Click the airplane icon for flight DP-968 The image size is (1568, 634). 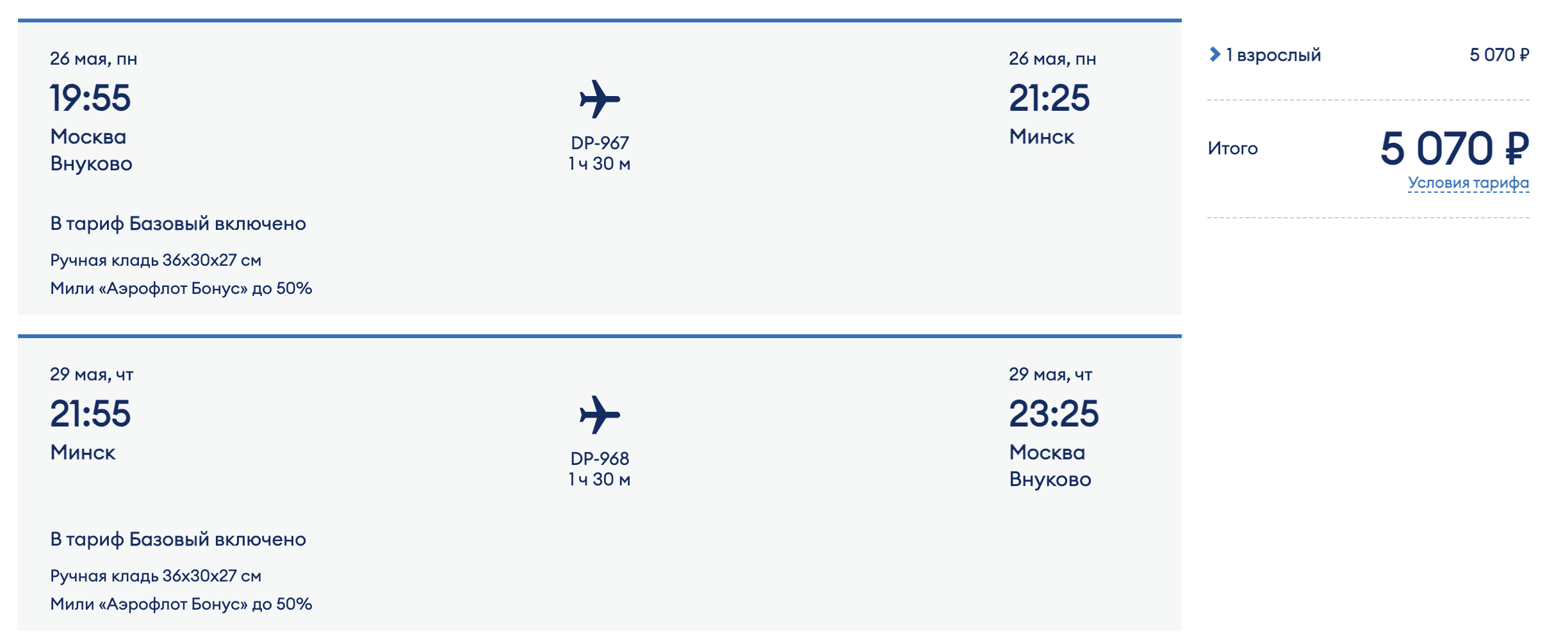(x=600, y=415)
